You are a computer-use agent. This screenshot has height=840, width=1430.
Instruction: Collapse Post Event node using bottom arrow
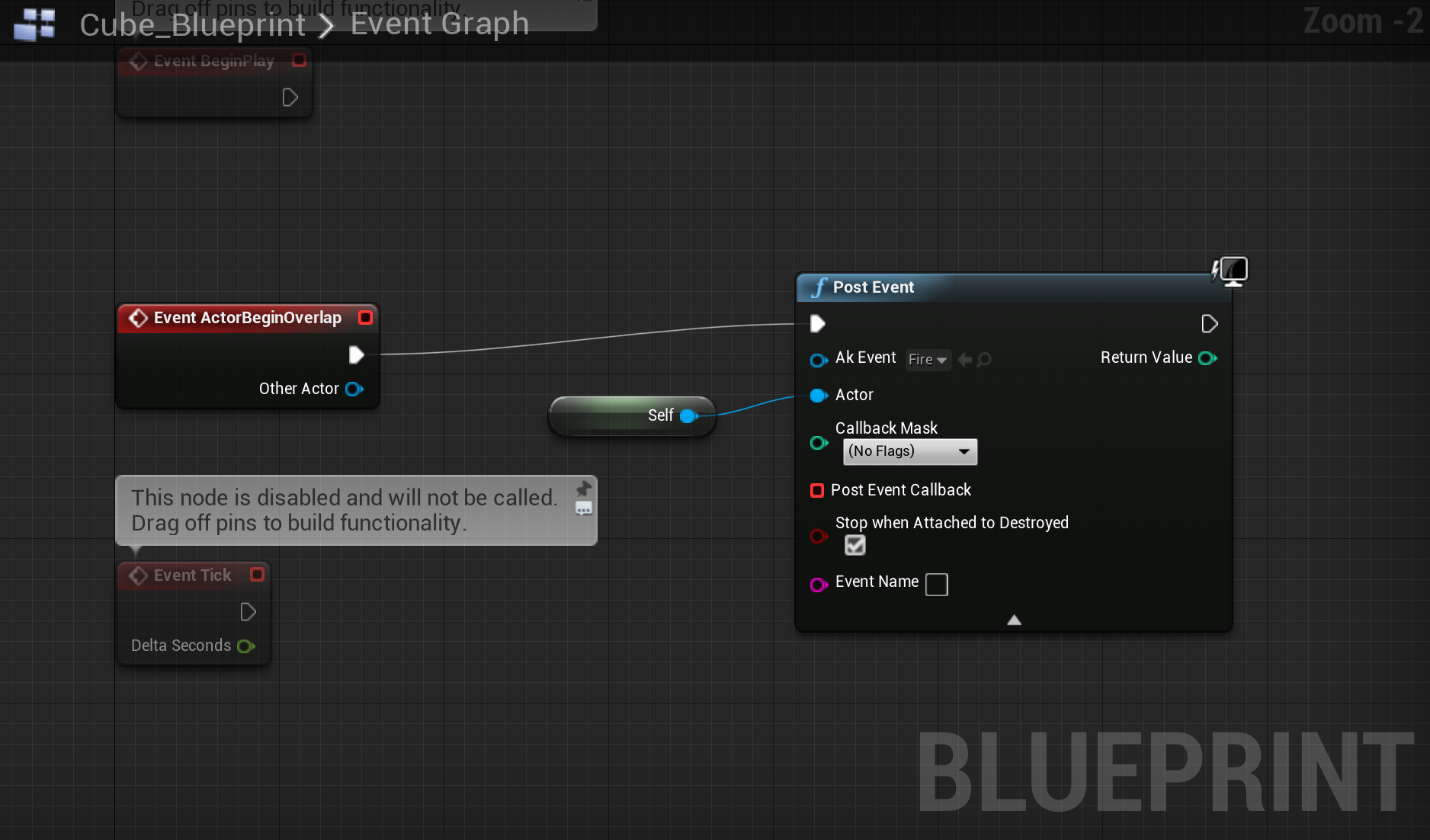pos(1014,620)
